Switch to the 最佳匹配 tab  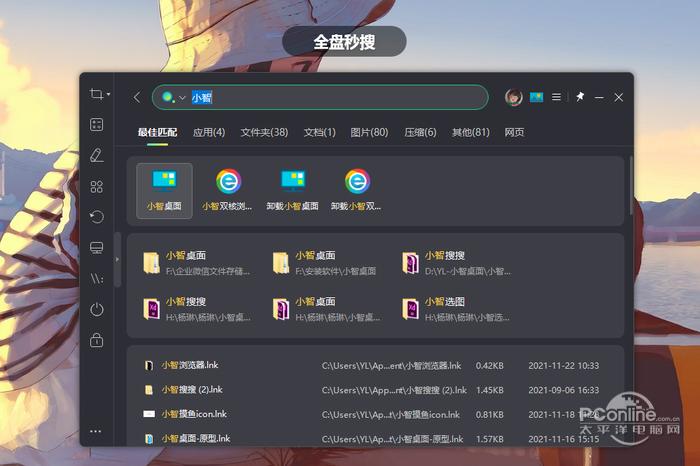click(158, 132)
